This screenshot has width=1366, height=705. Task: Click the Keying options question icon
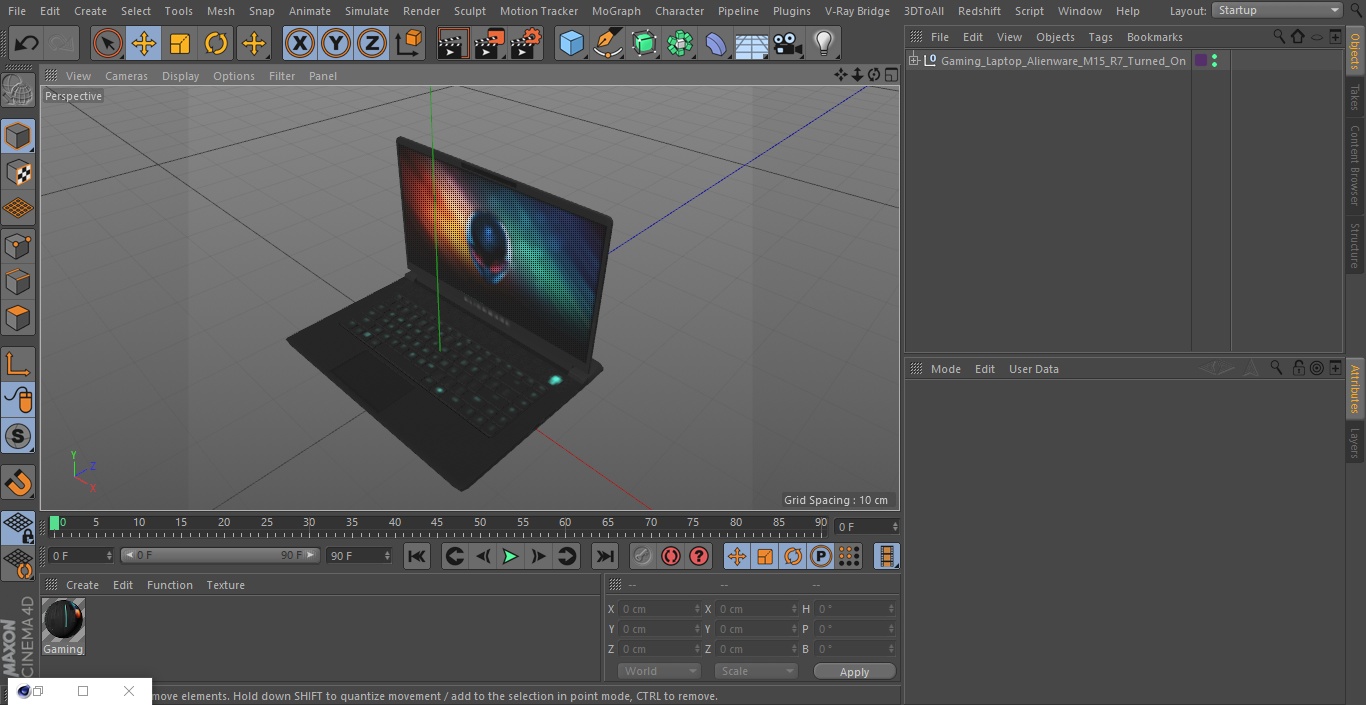click(699, 556)
